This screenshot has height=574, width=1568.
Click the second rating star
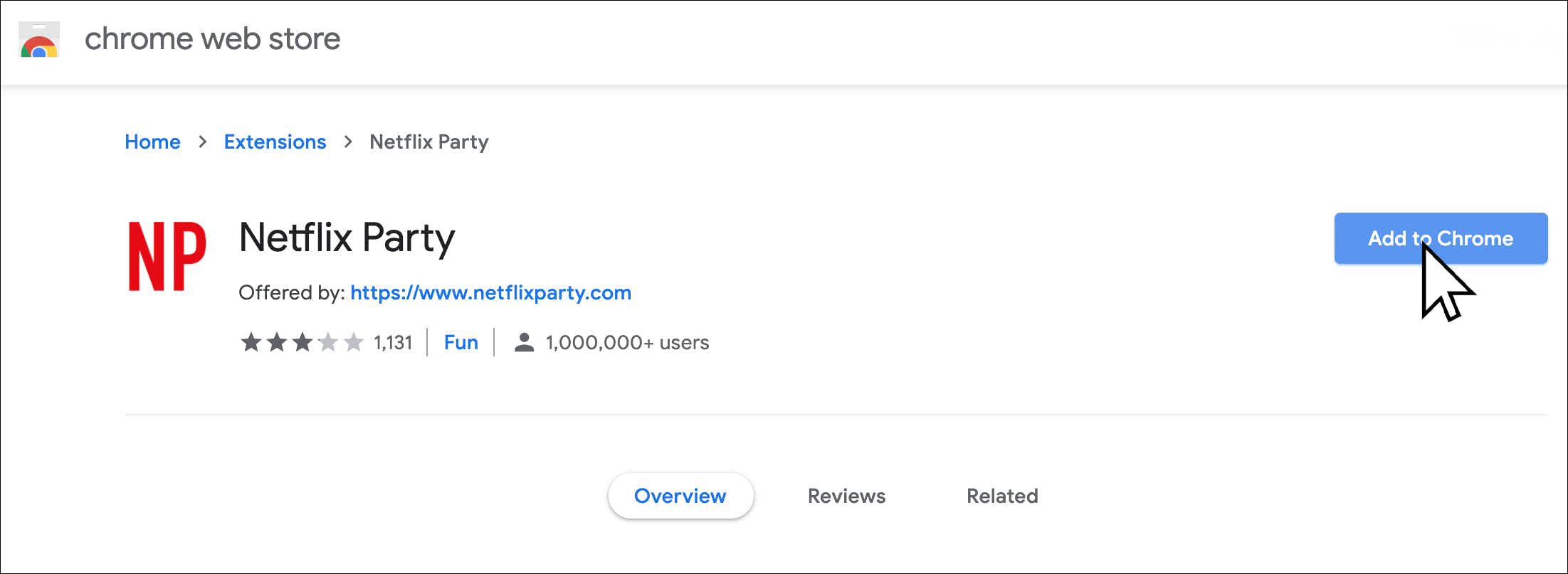pyautogui.click(x=277, y=342)
